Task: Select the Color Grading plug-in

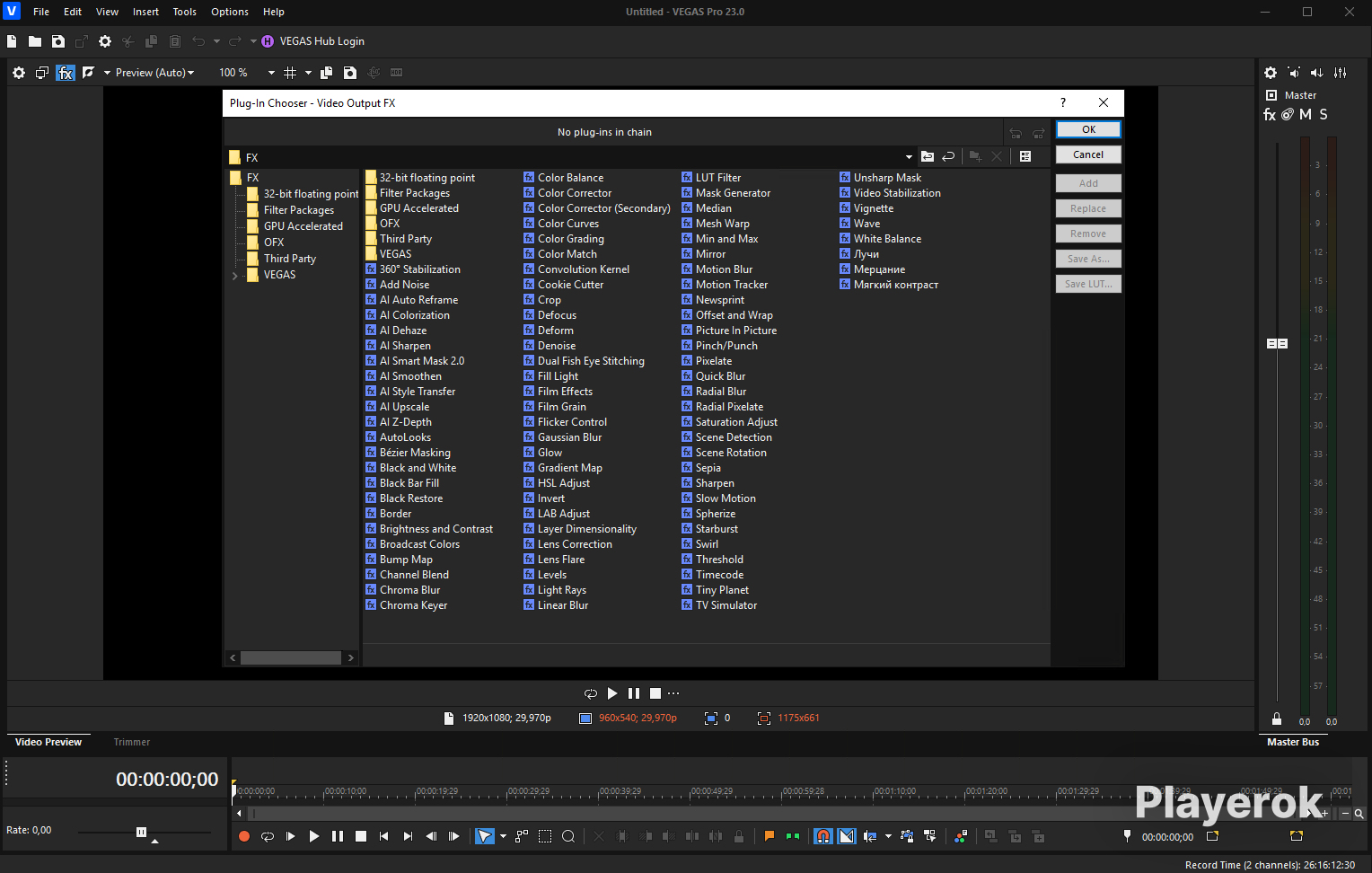Action: [570, 239]
